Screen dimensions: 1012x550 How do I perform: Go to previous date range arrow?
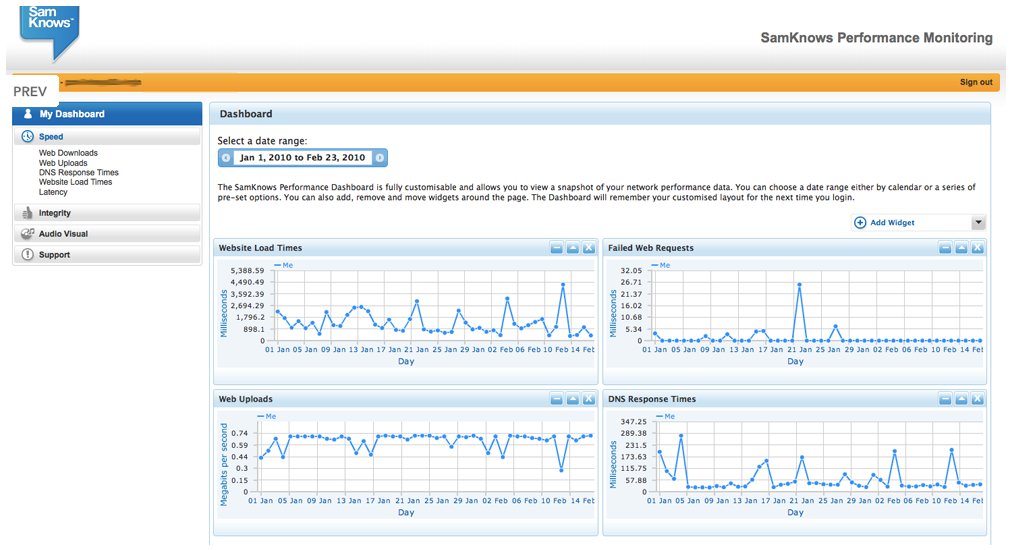pyautogui.click(x=226, y=158)
